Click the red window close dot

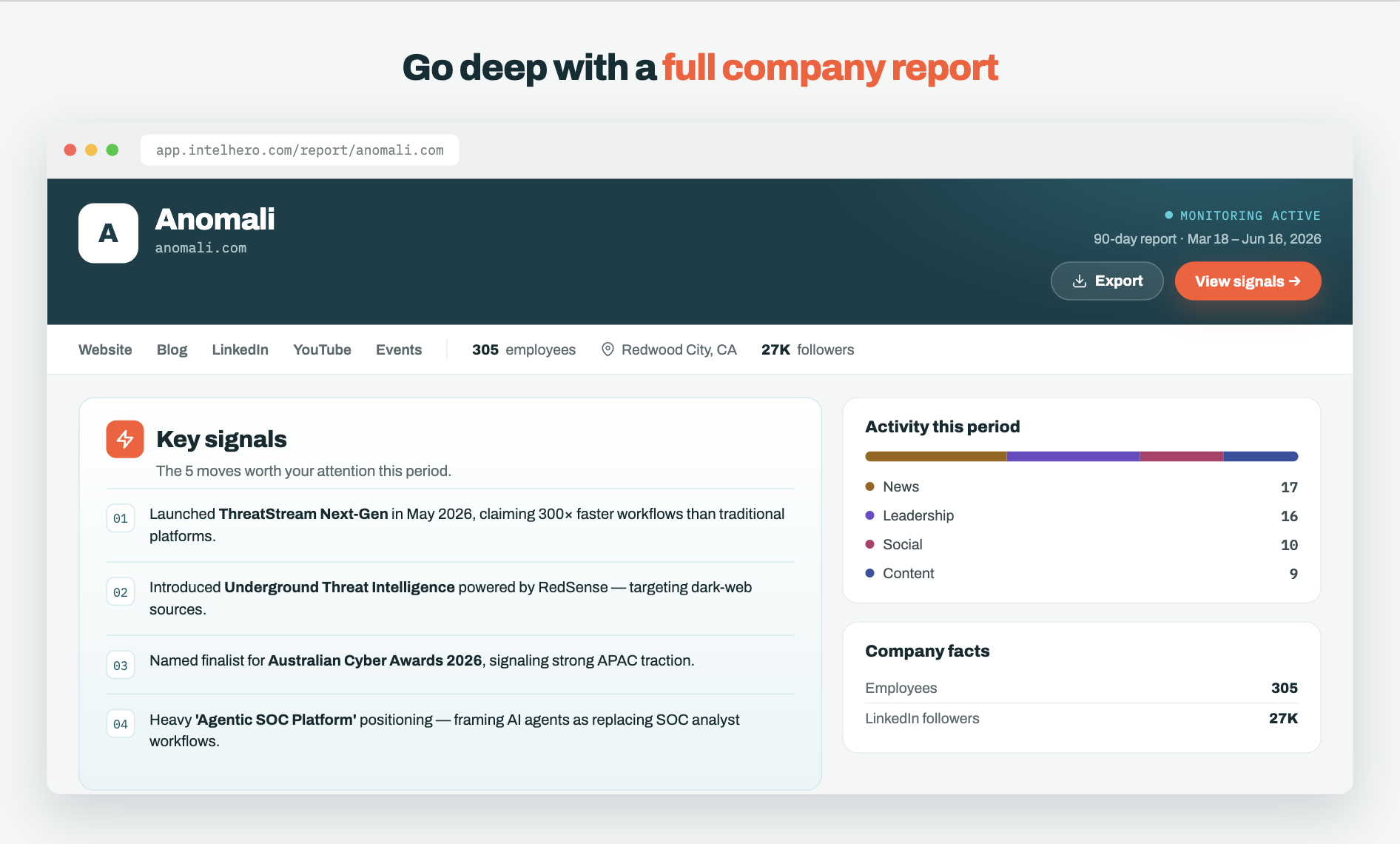70,150
